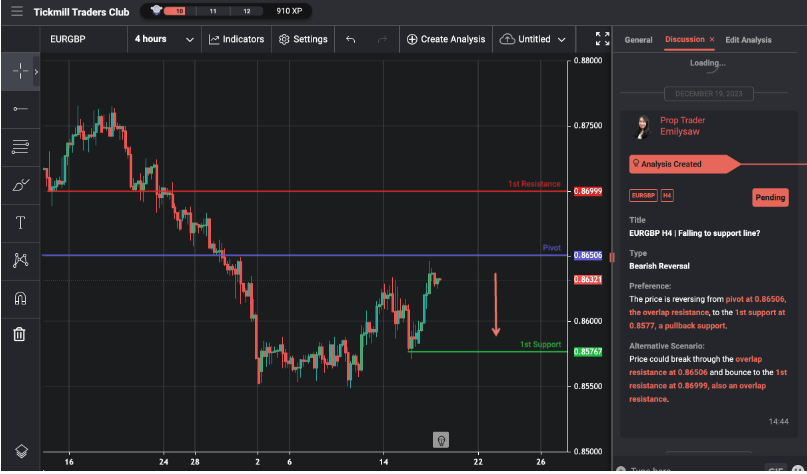Select the Discussion tab
Image resolution: width=807 pixels, height=474 pixels.
click(685, 39)
